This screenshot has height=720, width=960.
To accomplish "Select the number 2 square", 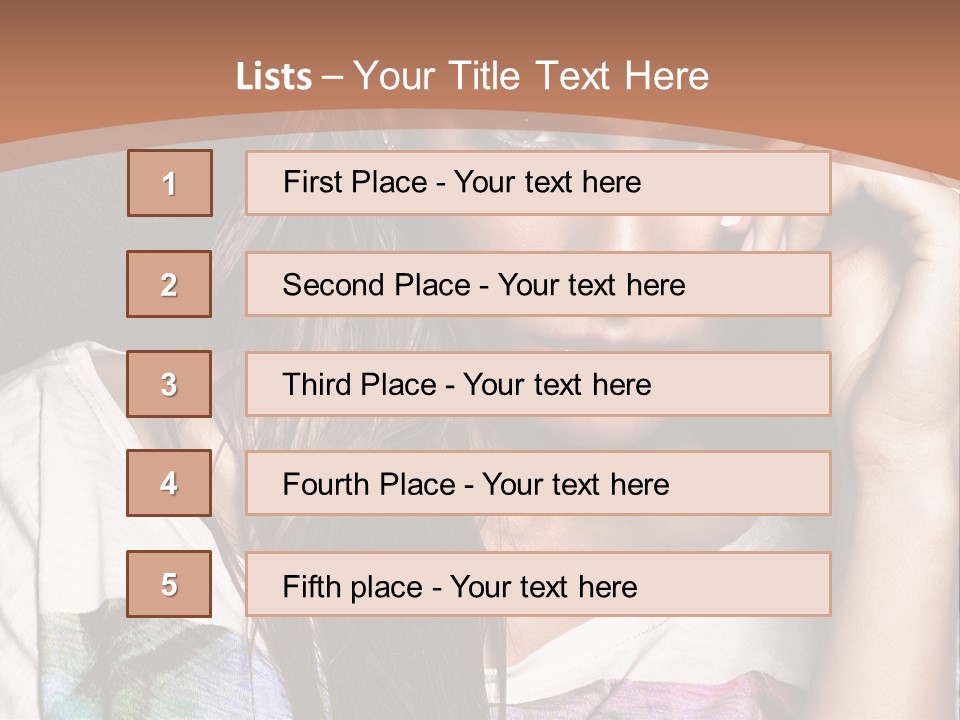I will tap(170, 284).
